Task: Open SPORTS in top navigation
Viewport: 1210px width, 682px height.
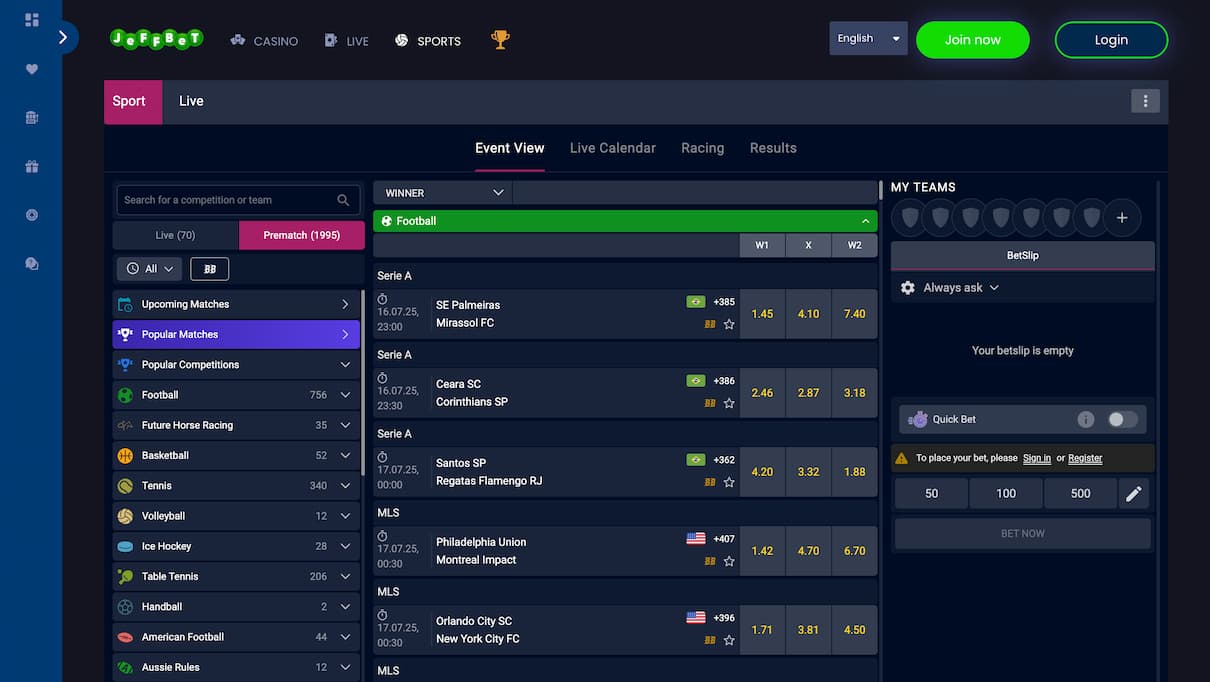Action: 428,41
